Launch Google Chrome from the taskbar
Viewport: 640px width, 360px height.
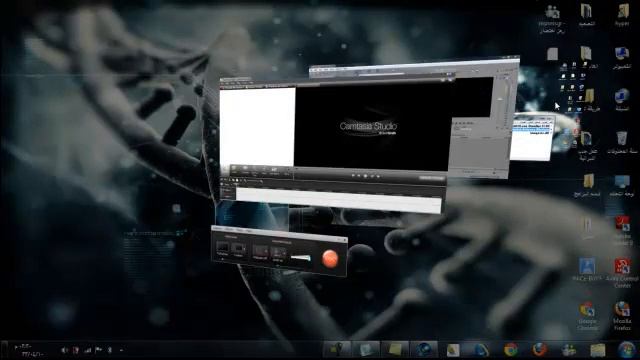511,350
